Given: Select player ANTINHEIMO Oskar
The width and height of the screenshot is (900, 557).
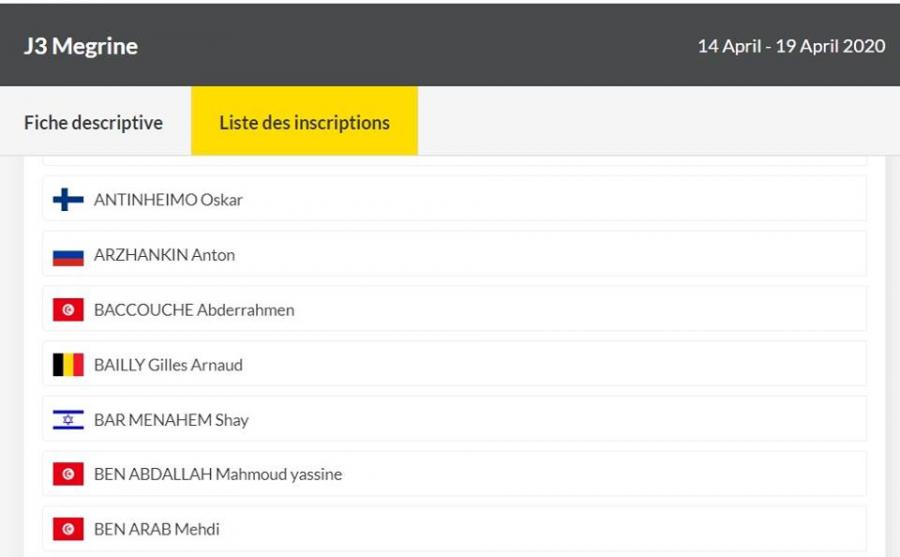Looking at the screenshot, I should [x=168, y=200].
